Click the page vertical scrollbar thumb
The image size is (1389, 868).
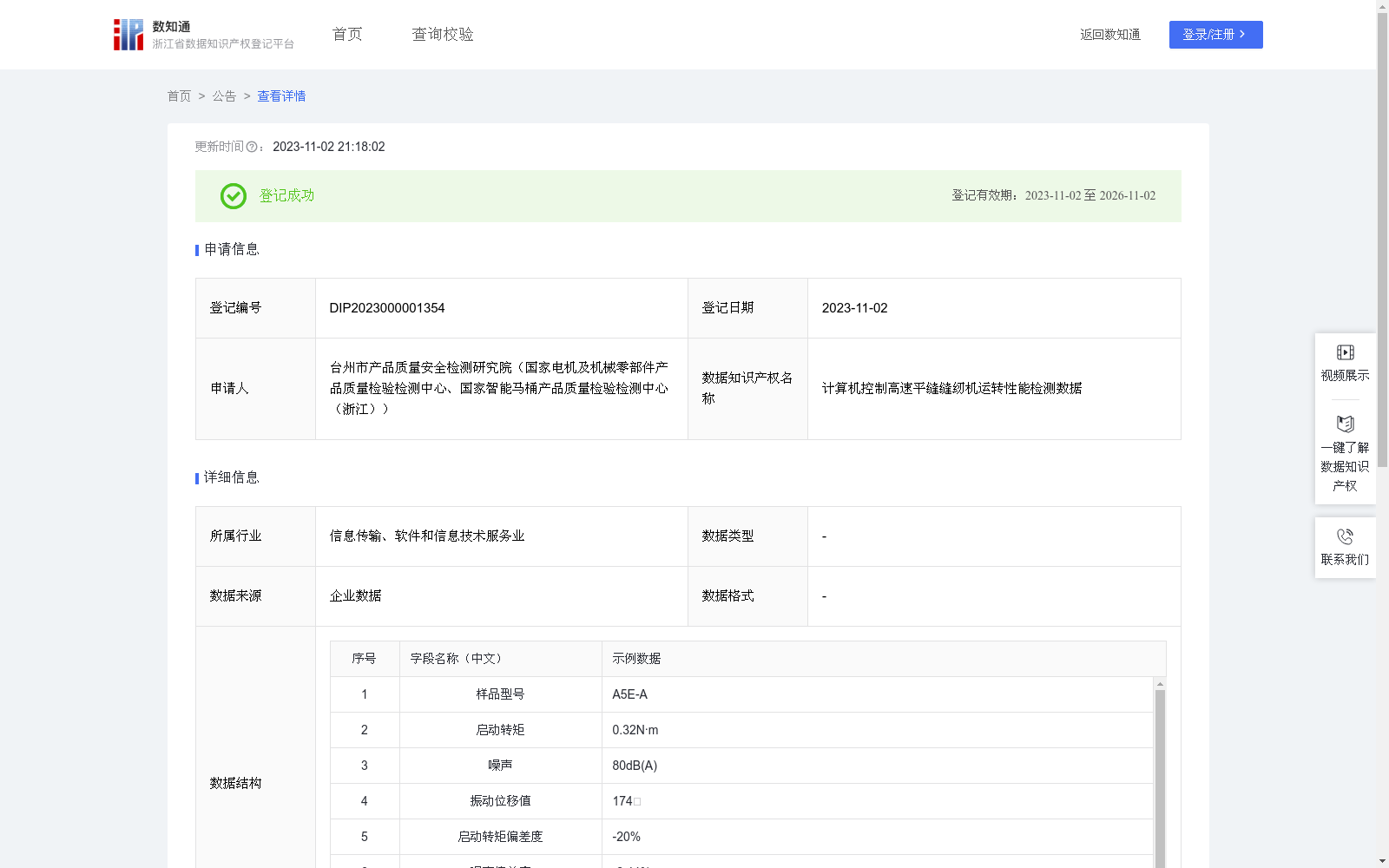[1383, 240]
